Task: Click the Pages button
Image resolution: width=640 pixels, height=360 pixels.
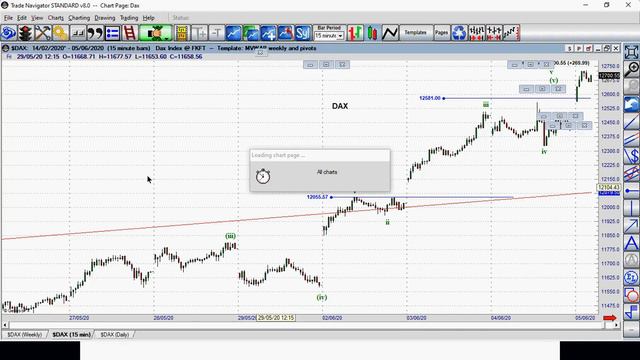Action: click(442, 33)
